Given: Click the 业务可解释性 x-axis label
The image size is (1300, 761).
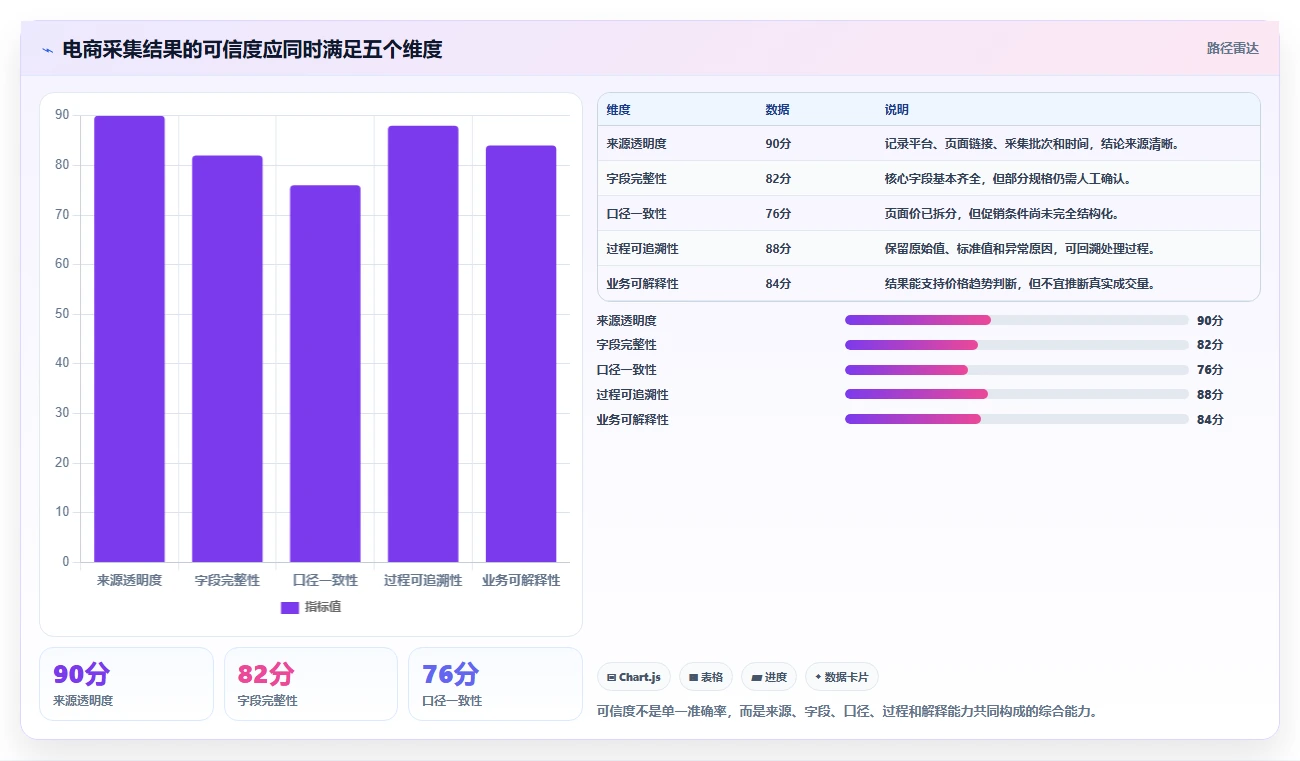Looking at the screenshot, I should click(x=521, y=580).
